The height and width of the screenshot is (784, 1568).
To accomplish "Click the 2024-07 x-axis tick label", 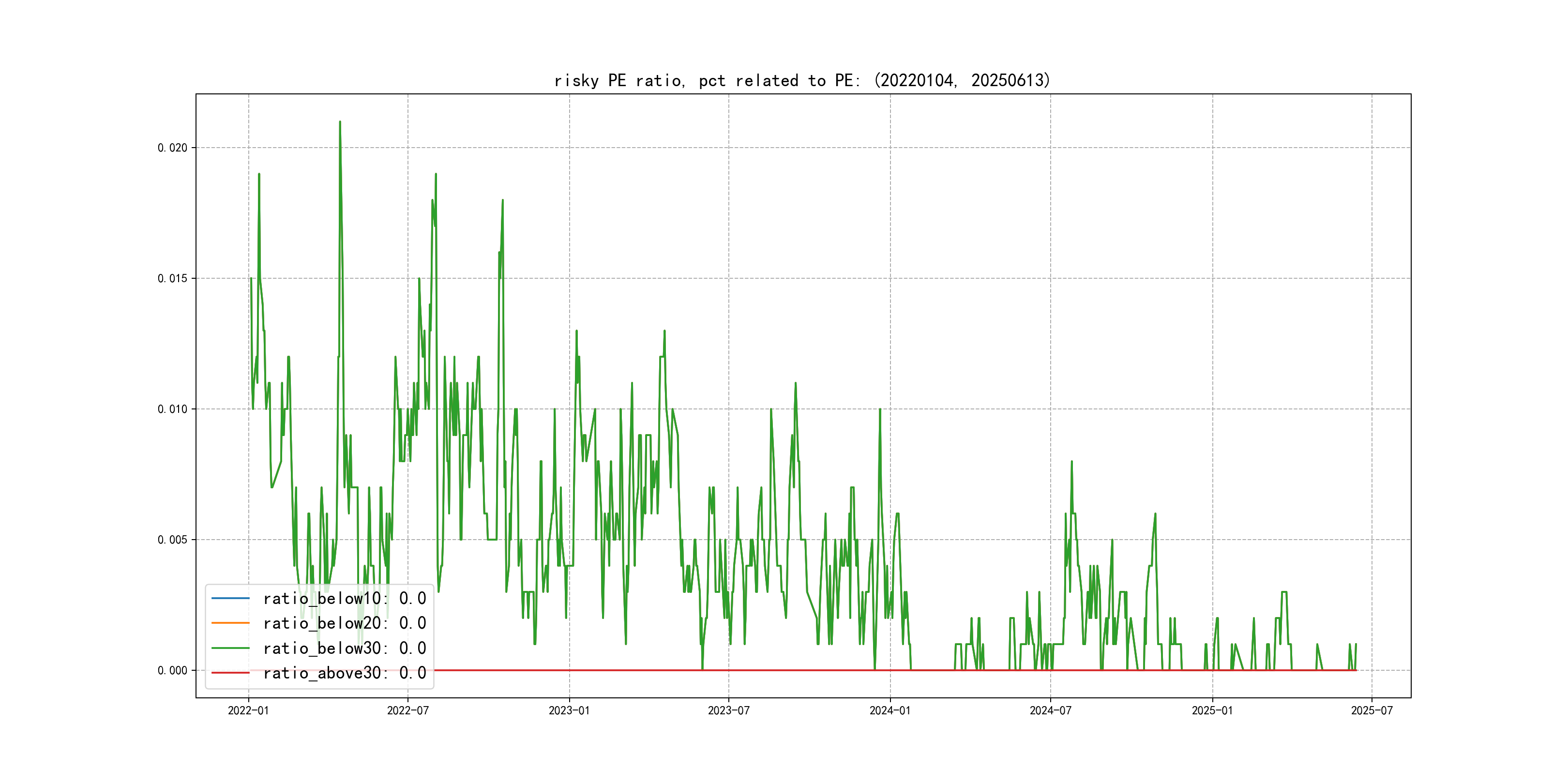I will click(1050, 710).
